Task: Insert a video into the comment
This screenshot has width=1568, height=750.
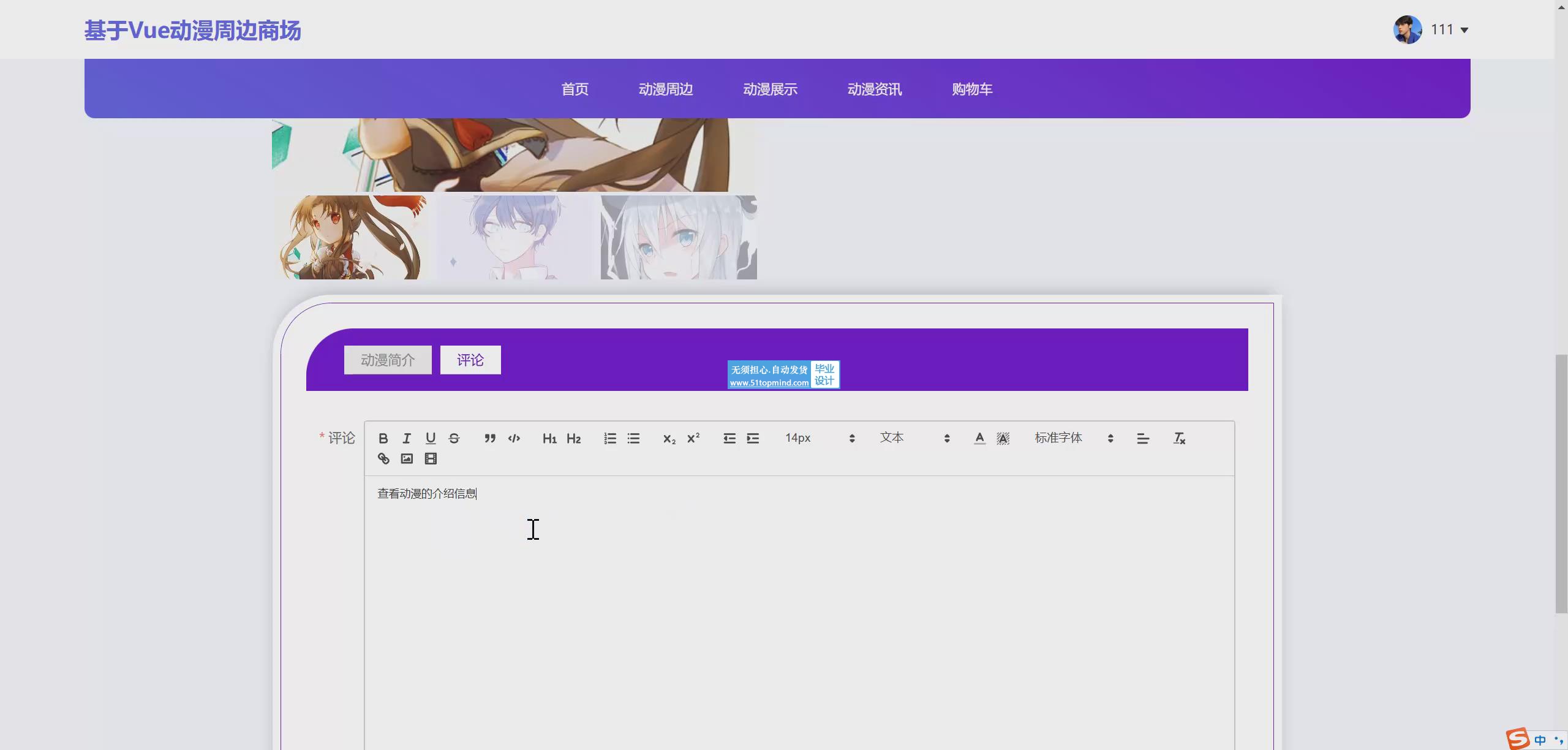Action: point(431,458)
